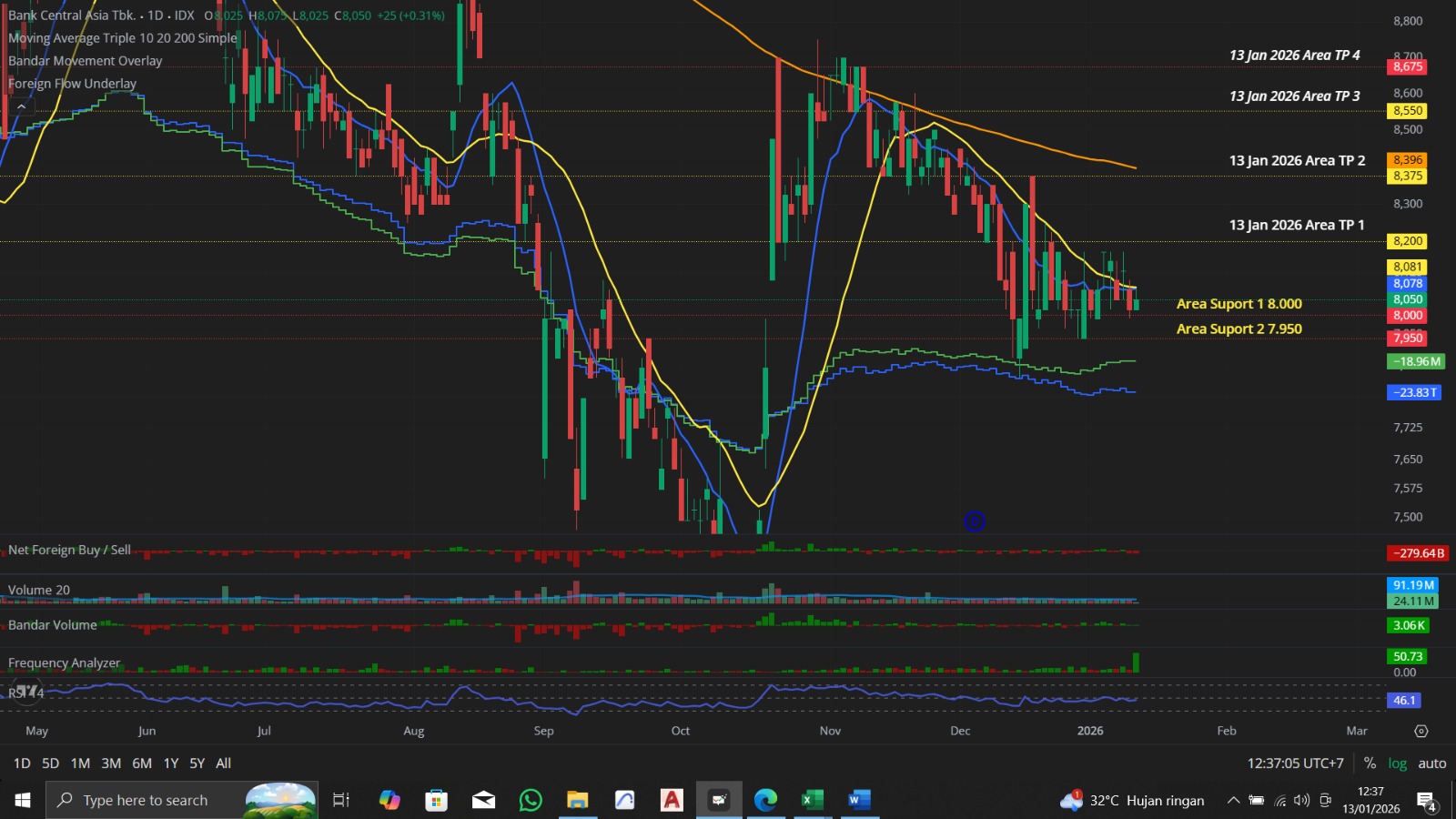This screenshot has width=1456, height=819.
Task: Open File Explorer from the taskbar
Action: [577, 800]
